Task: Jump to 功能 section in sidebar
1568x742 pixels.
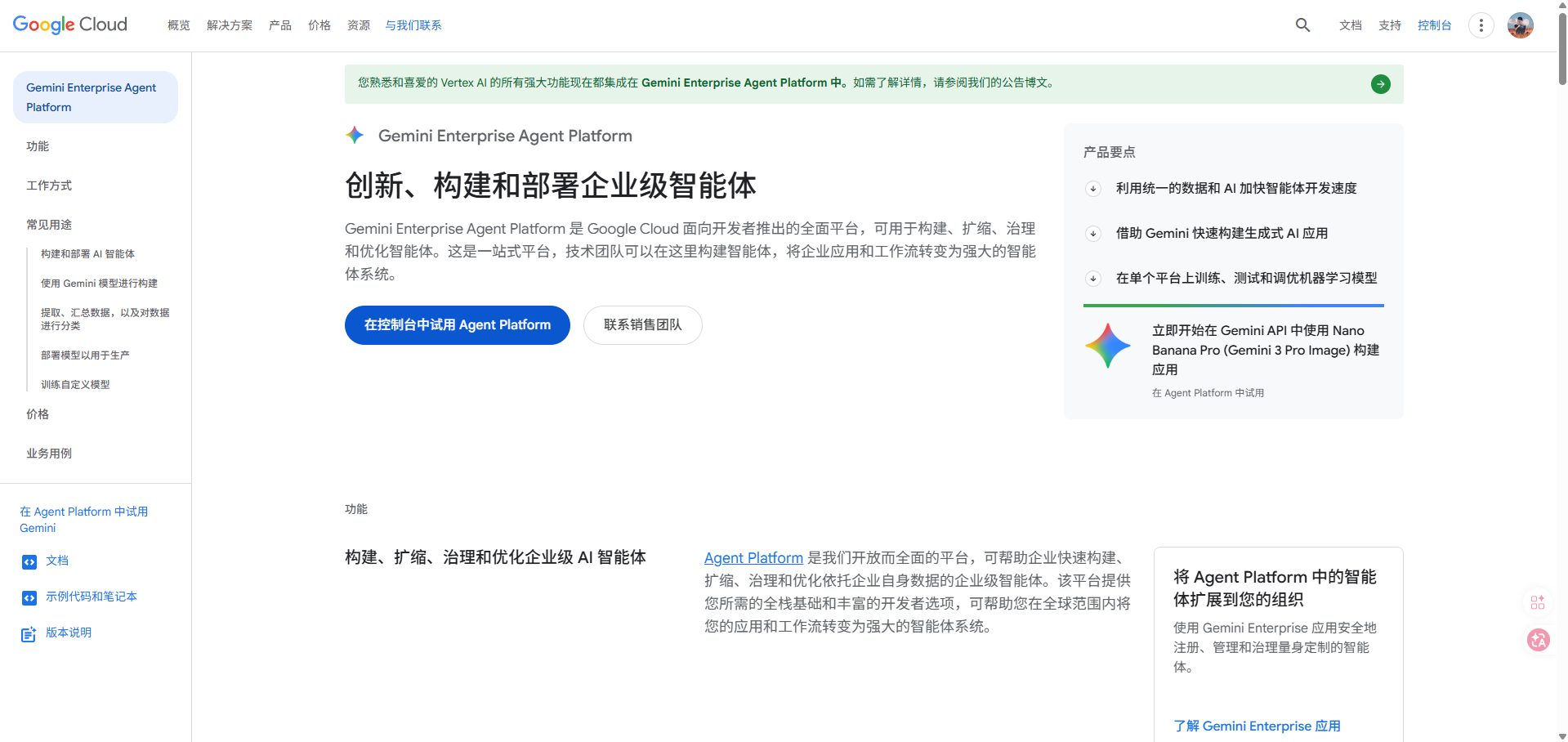Action: (38, 146)
